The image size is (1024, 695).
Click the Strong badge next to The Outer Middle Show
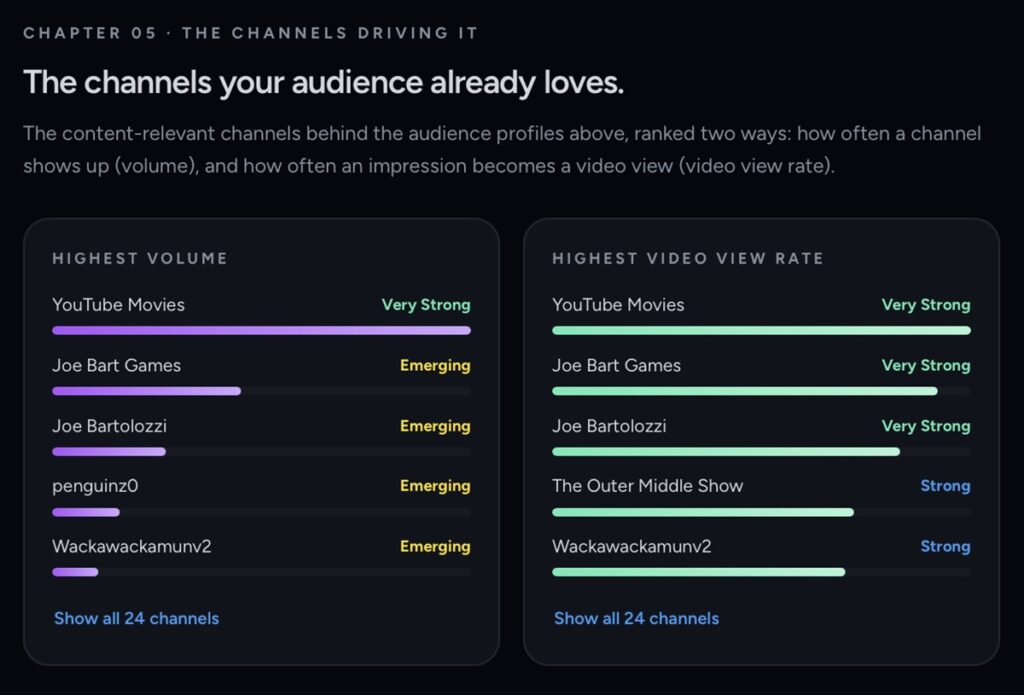(945, 486)
